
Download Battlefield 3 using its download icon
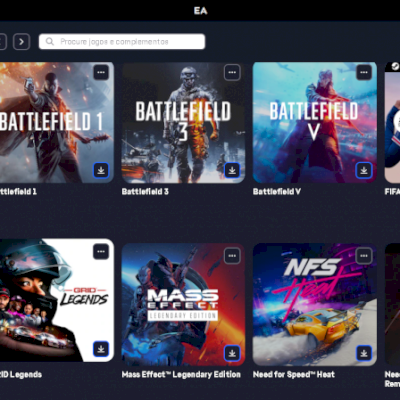point(232,170)
